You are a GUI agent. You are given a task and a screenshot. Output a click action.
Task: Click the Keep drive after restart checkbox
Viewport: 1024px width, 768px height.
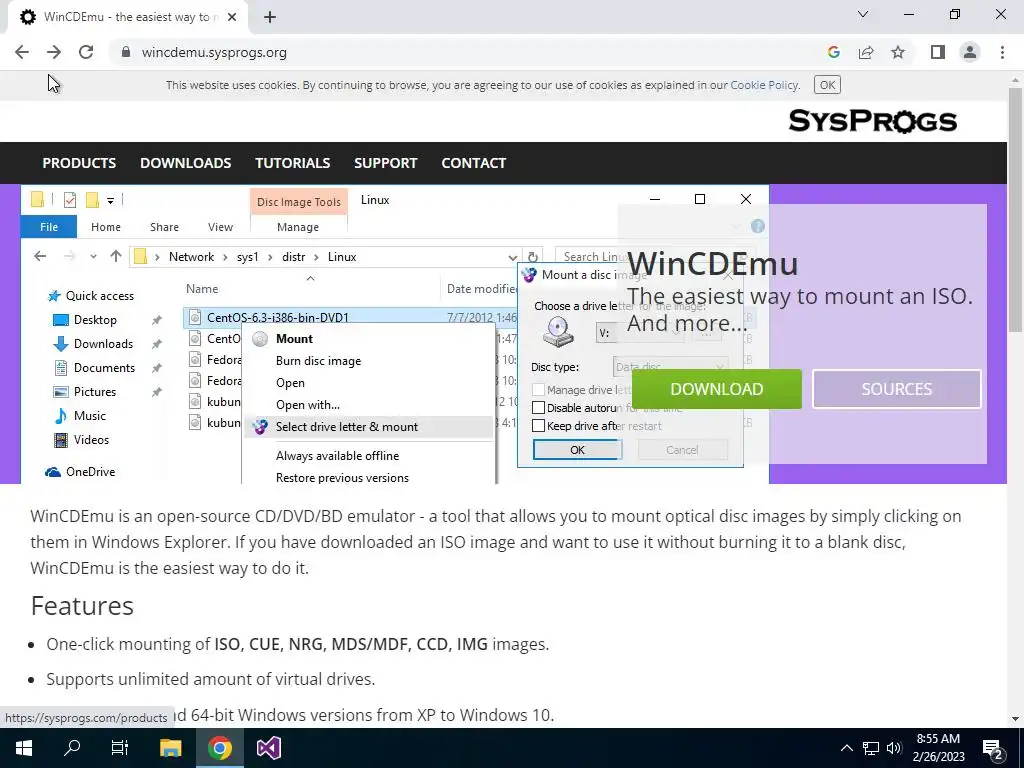[538, 426]
